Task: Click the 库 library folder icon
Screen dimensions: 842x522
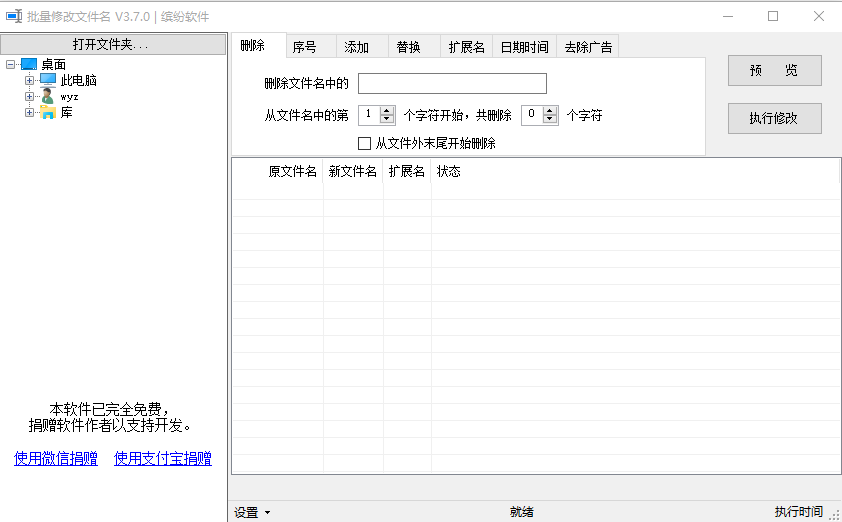Action: pos(48,112)
